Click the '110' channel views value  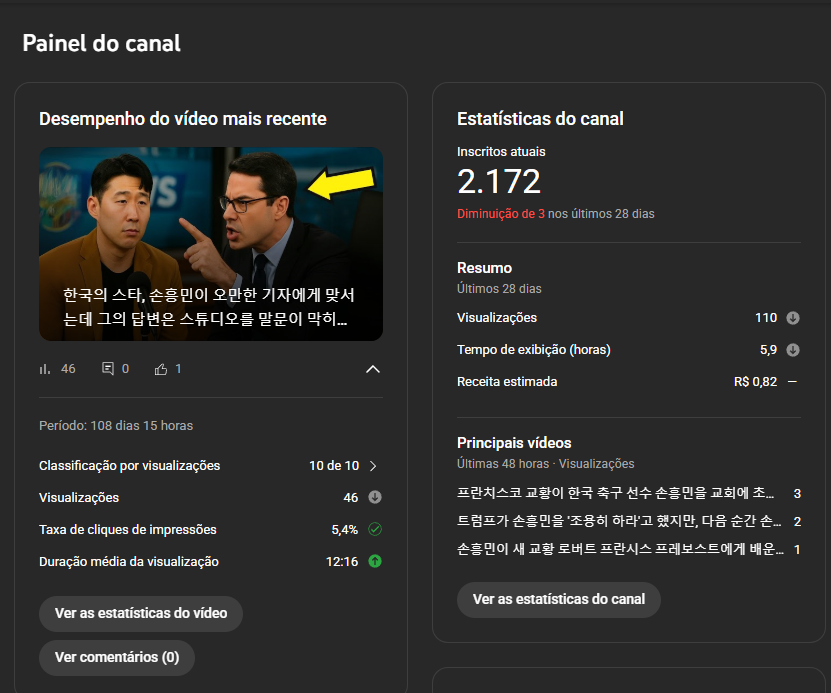pyautogui.click(x=766, y=318)
